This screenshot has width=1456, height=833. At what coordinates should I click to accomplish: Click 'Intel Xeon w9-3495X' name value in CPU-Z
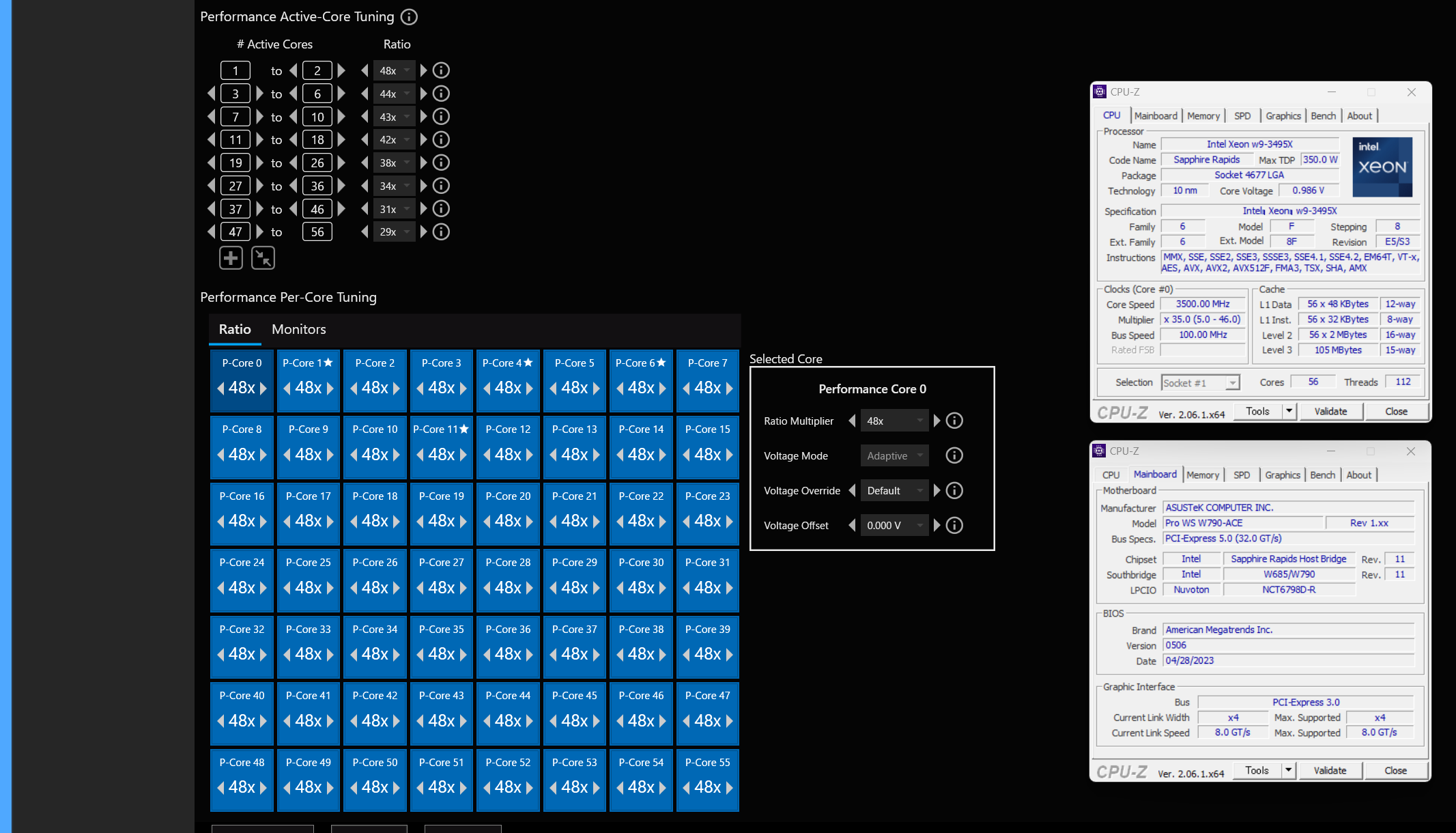[x=1249, y=144]
